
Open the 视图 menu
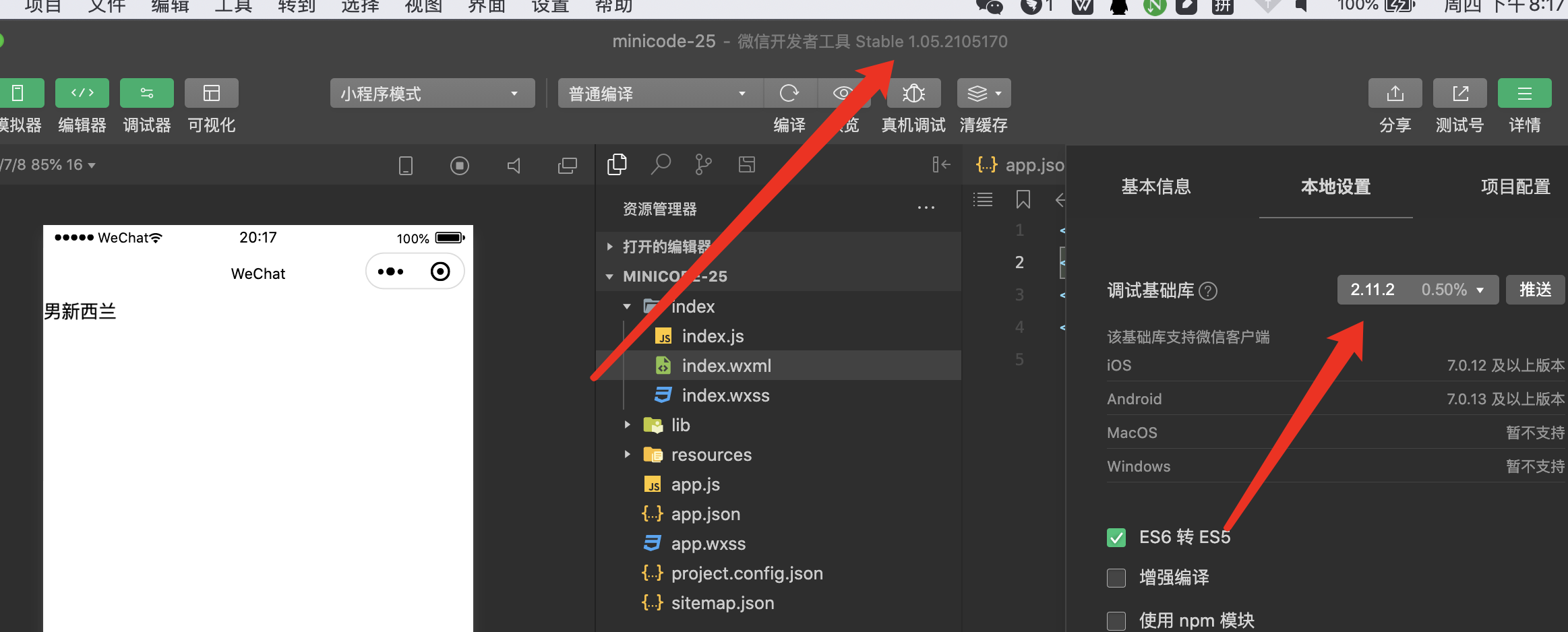423,6
